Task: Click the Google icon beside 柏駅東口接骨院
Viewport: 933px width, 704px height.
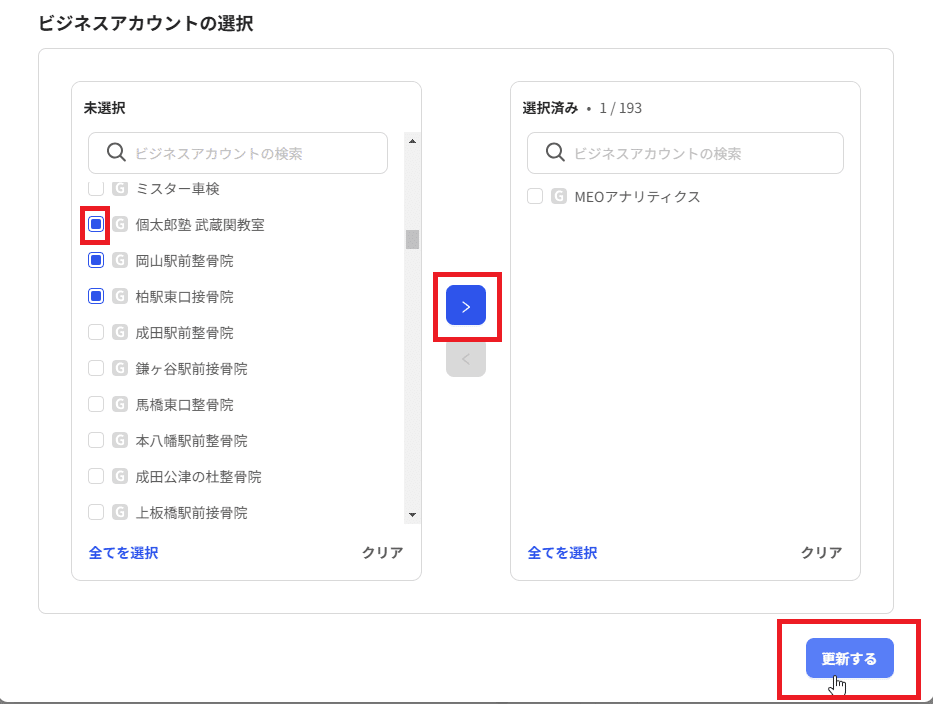Action: click(119, 296)
